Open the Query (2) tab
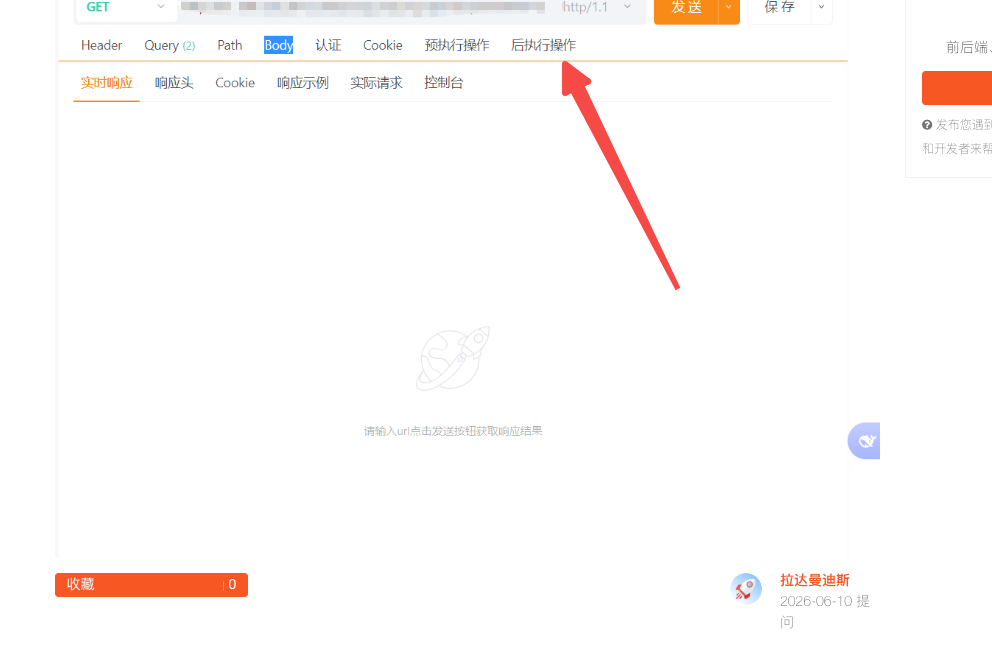Screen dimensions: 992x646 tap(170, 46)
